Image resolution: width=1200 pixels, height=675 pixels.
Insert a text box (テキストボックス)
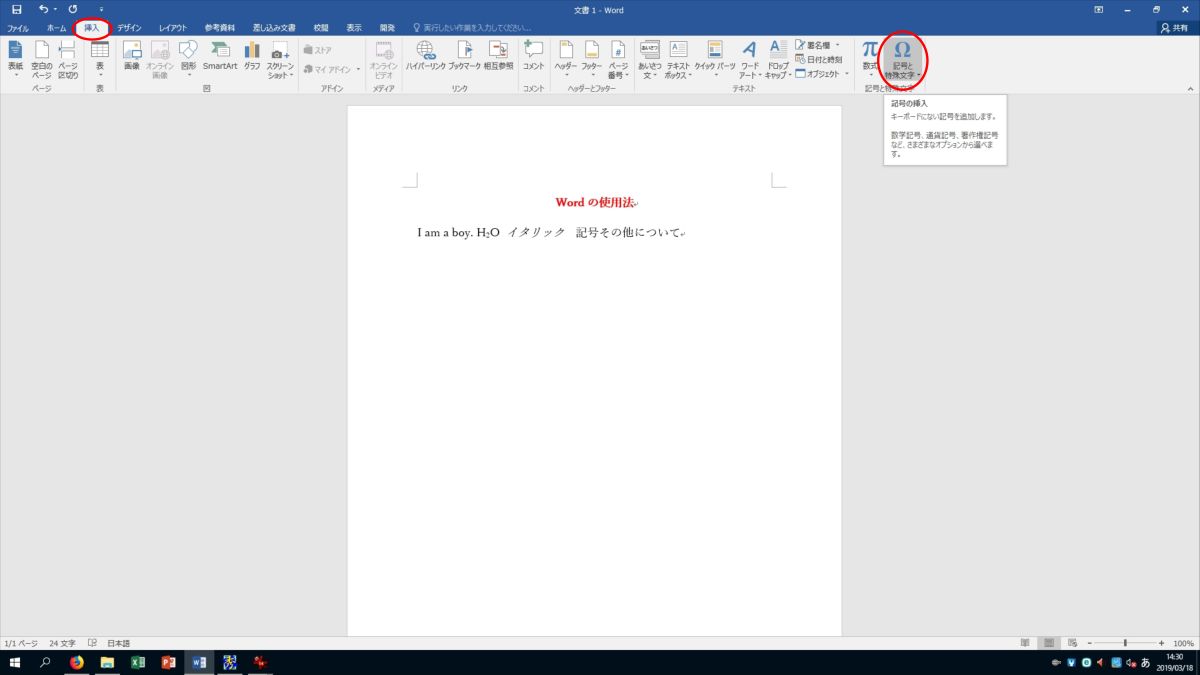pos(678,60)
